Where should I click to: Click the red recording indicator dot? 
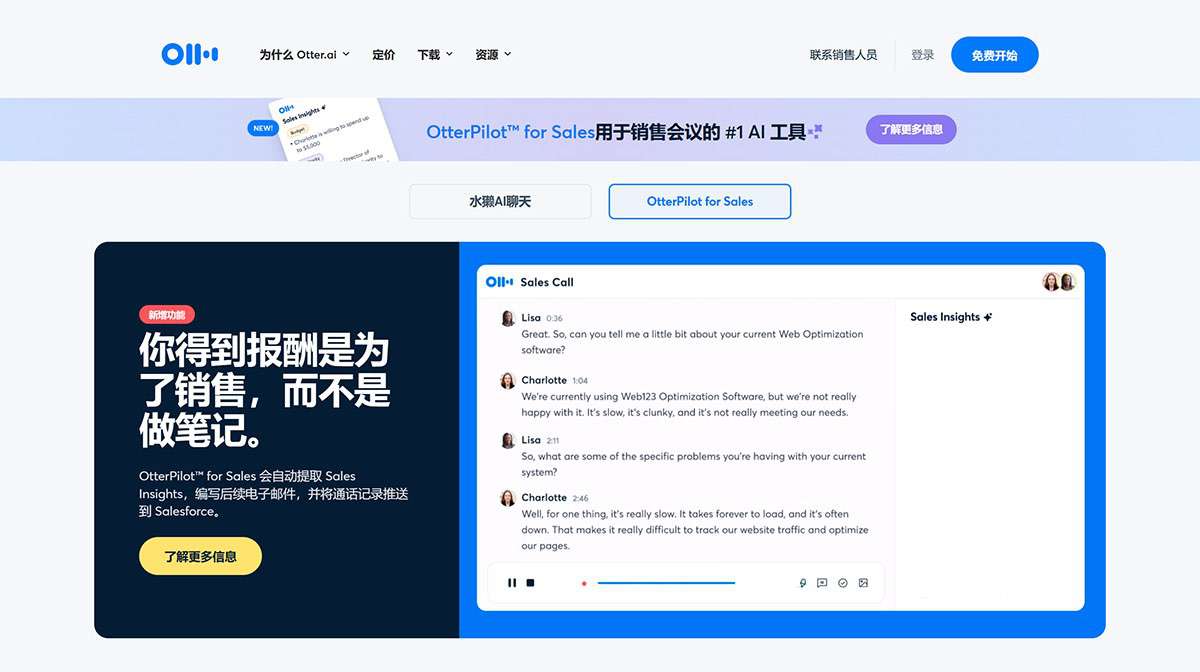[584, 583]
